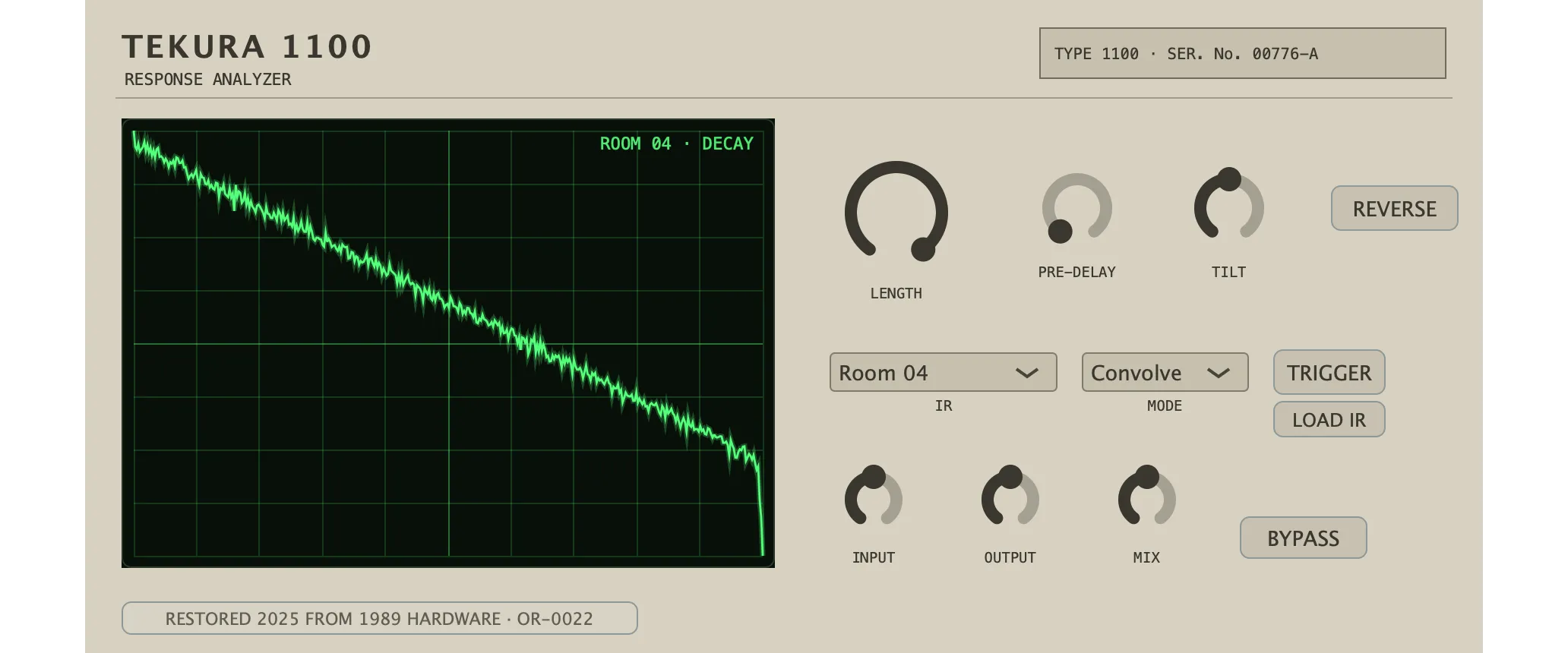Screen dimensions: 1568x653
Task: Toggle the REVERSE button
Action: click(1394, 208)
